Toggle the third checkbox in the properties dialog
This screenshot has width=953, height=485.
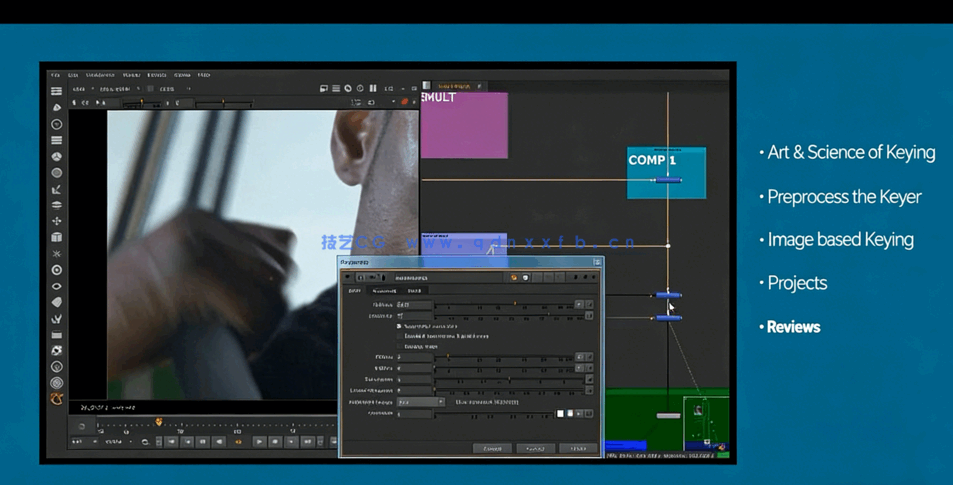[x=399, y=346]
